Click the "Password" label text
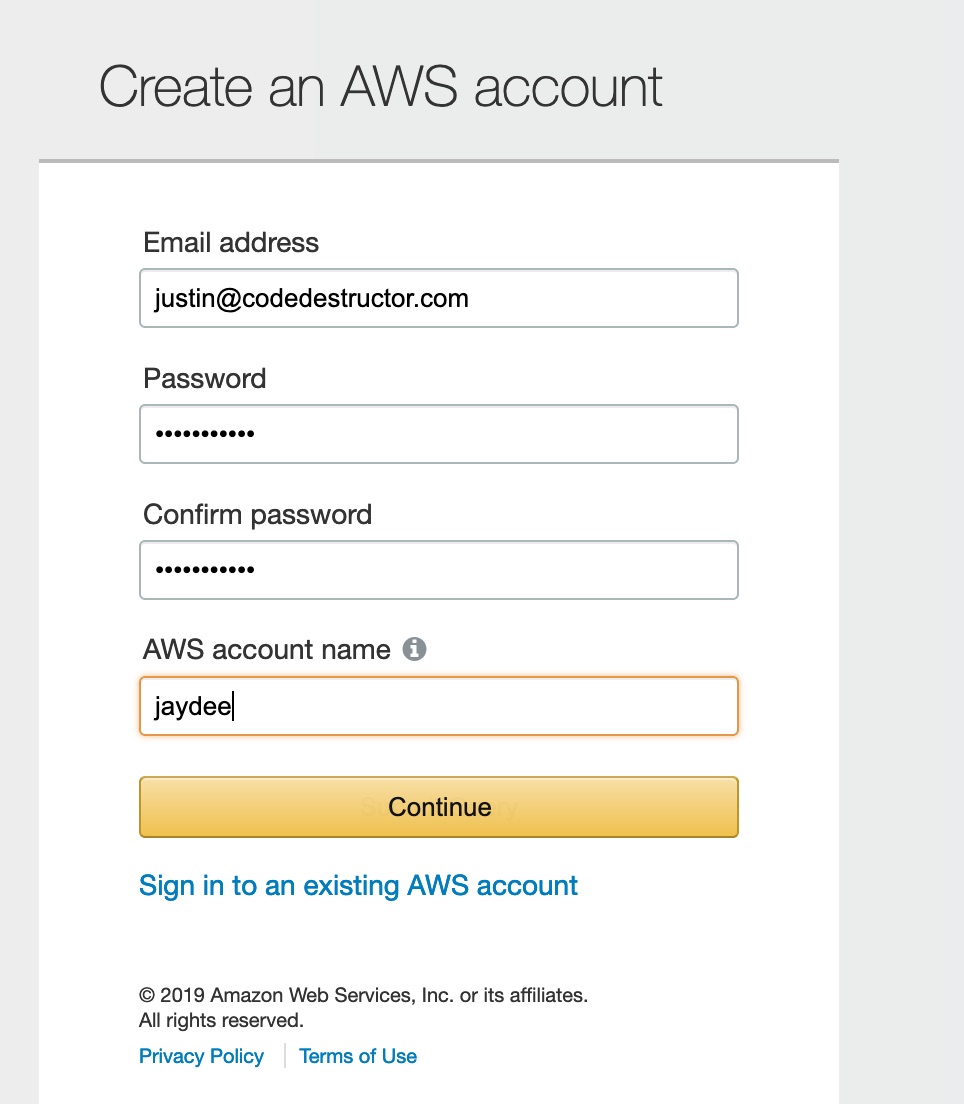964x1104 pixels. 205,378
